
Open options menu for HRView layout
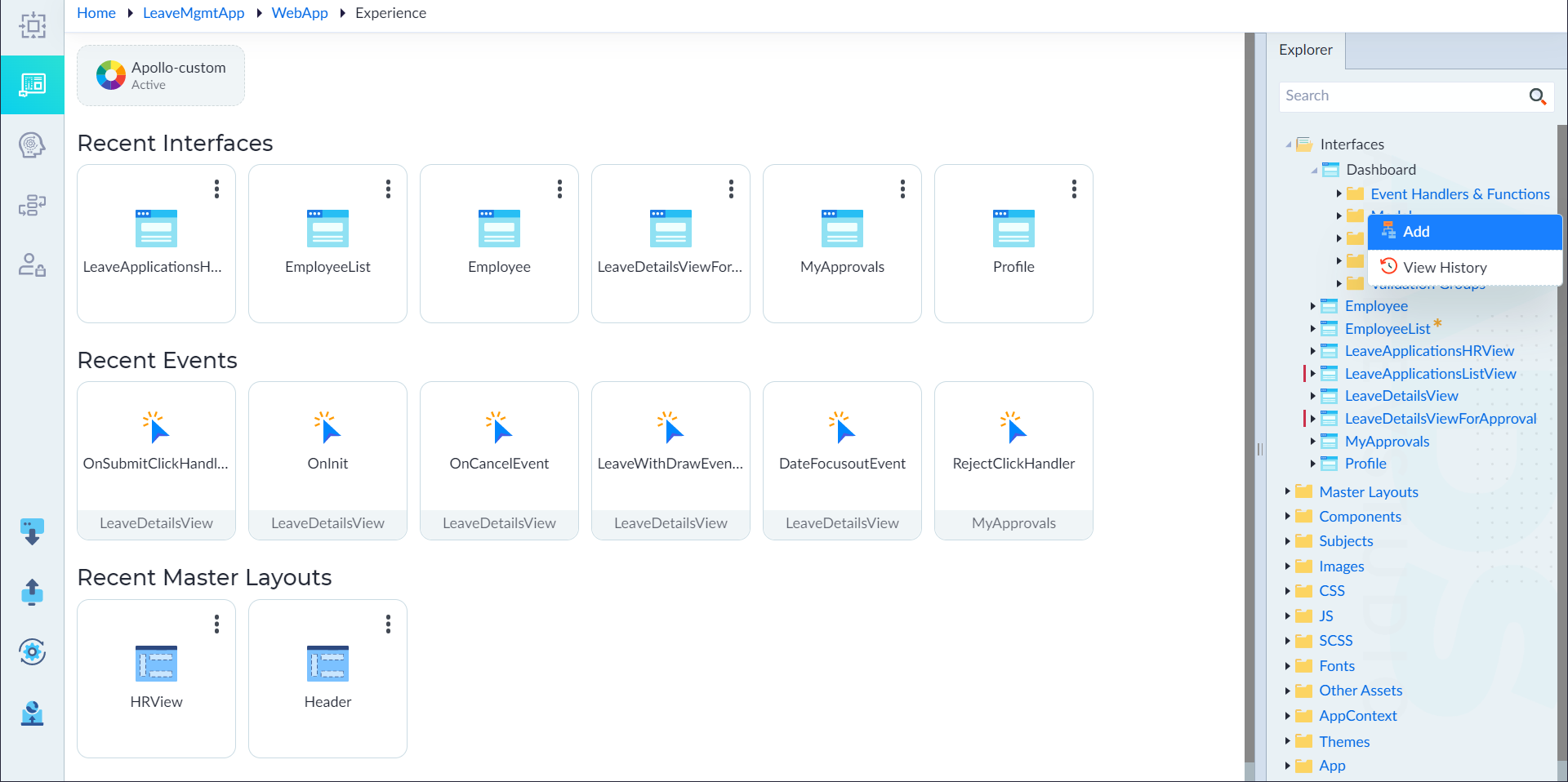tap(216, 624)
